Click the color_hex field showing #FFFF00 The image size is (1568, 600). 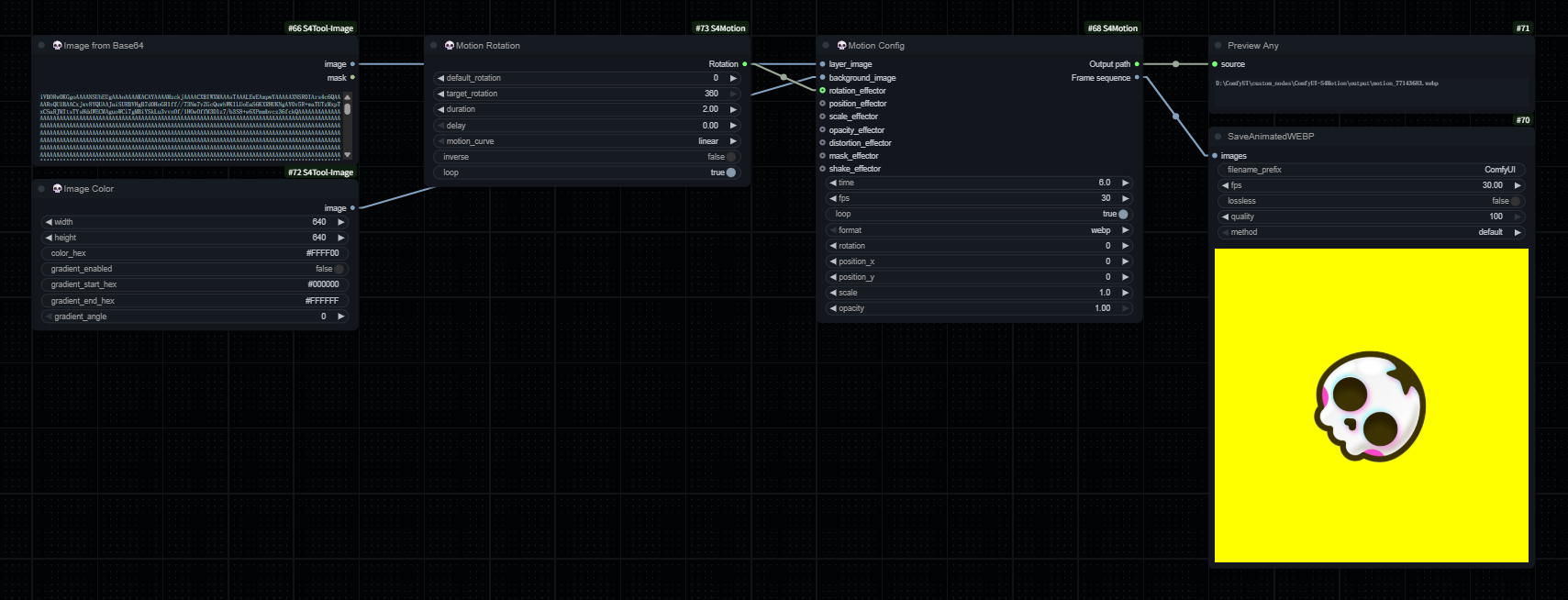point(195,253)
